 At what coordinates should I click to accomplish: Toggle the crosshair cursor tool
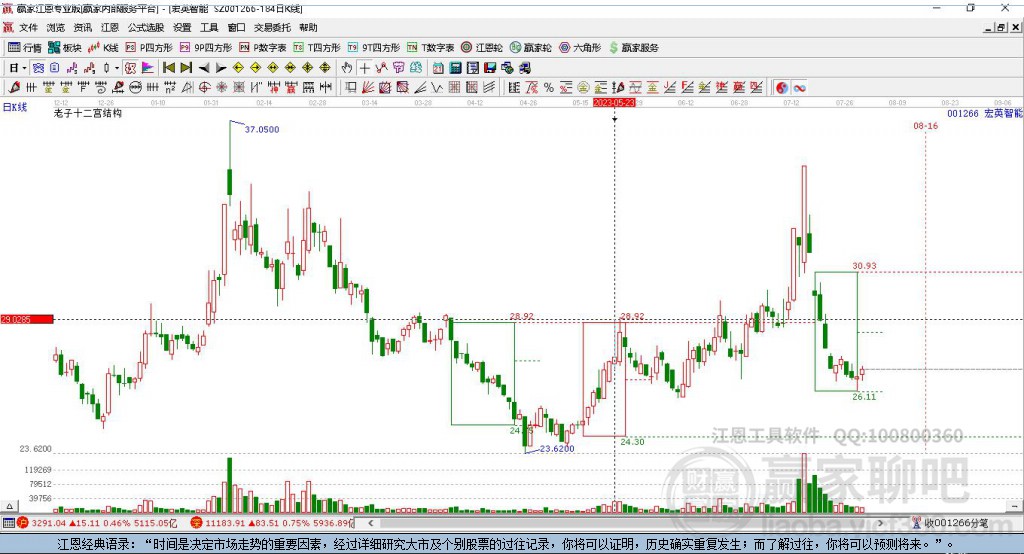click(364, 68)
